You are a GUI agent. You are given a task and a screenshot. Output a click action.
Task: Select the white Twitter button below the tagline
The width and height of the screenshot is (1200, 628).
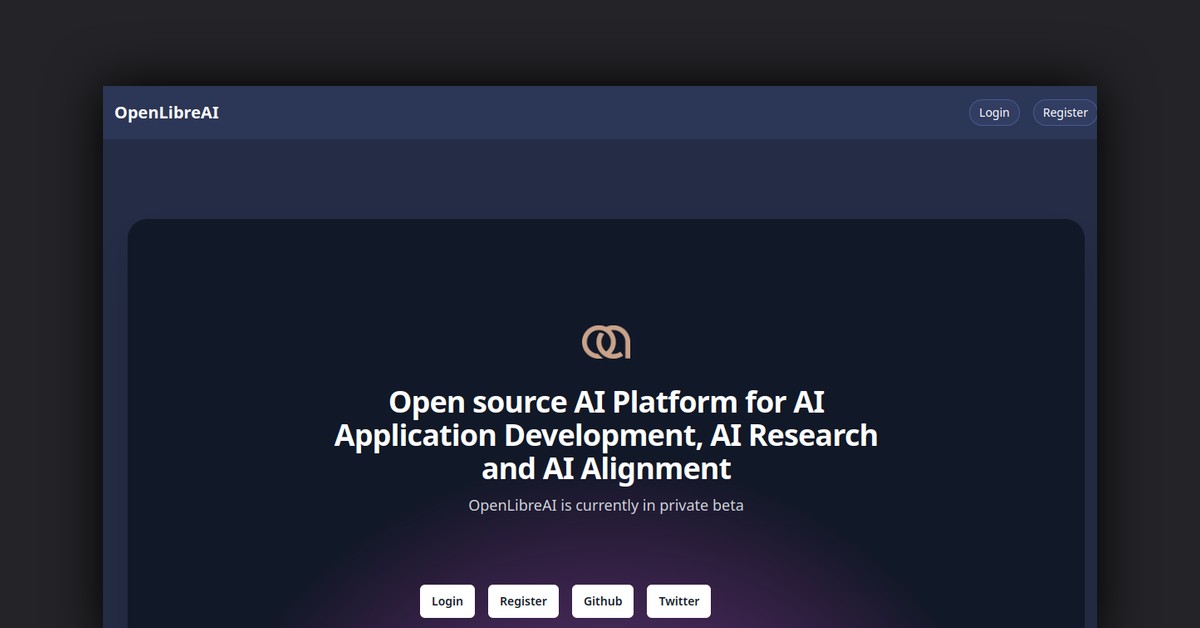[x=678, y=601]
